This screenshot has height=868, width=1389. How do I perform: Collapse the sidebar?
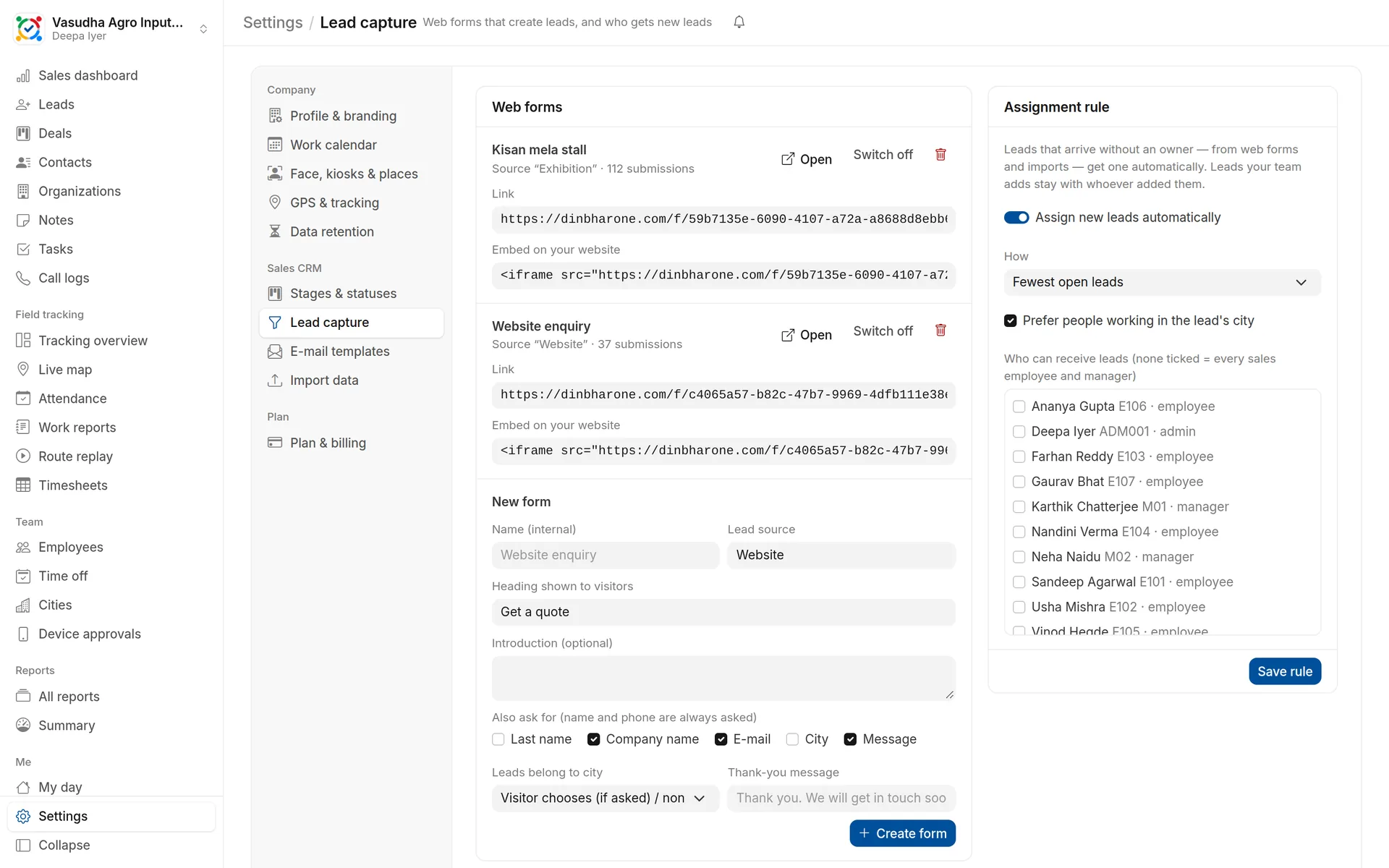point(111,845)
